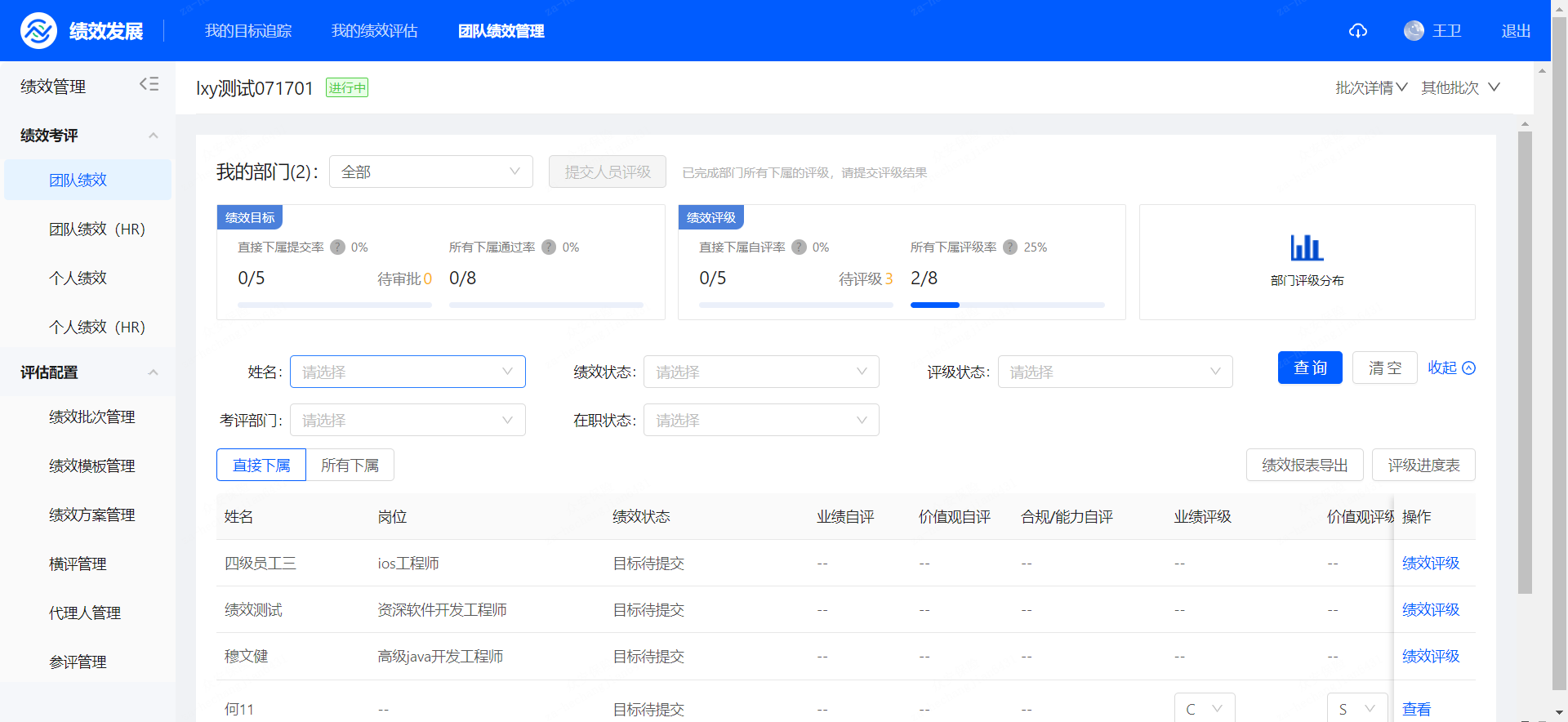Click the user avatar icon next to 王卫
This screenshot has height=722, width=1568.
click(x=1414, y=31)
